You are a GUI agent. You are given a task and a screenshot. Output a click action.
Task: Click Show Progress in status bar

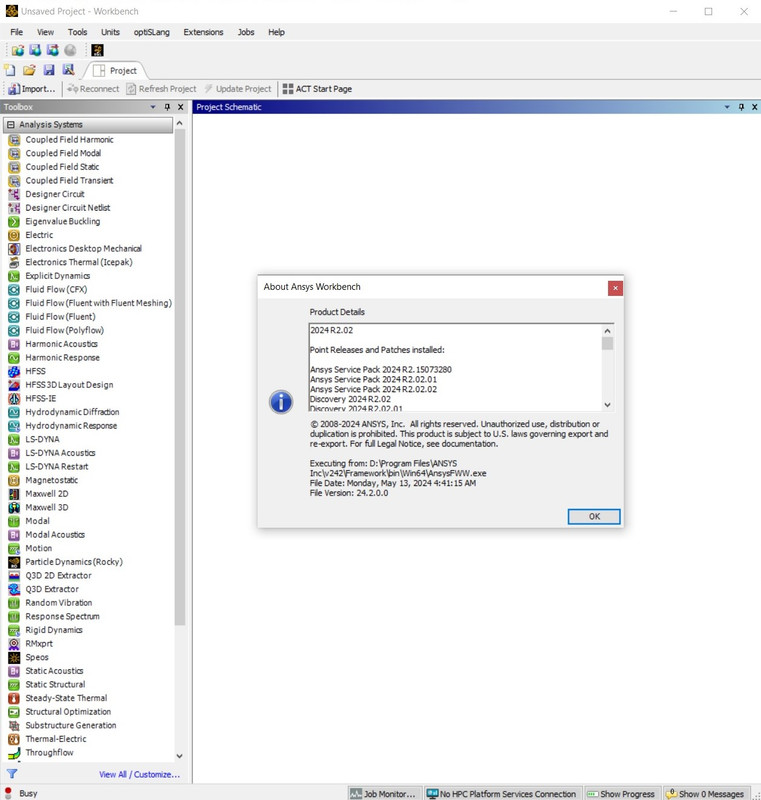[622, 794]
